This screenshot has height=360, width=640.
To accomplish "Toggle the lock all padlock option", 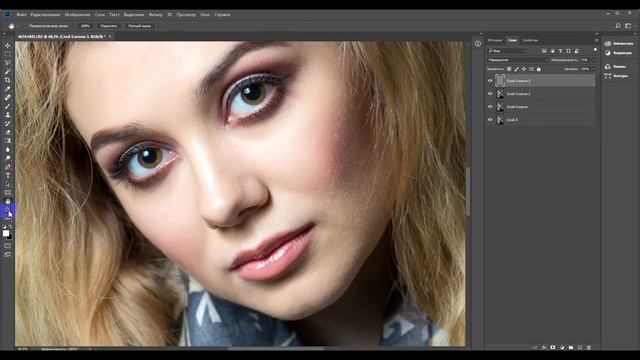I will point(538,69).
